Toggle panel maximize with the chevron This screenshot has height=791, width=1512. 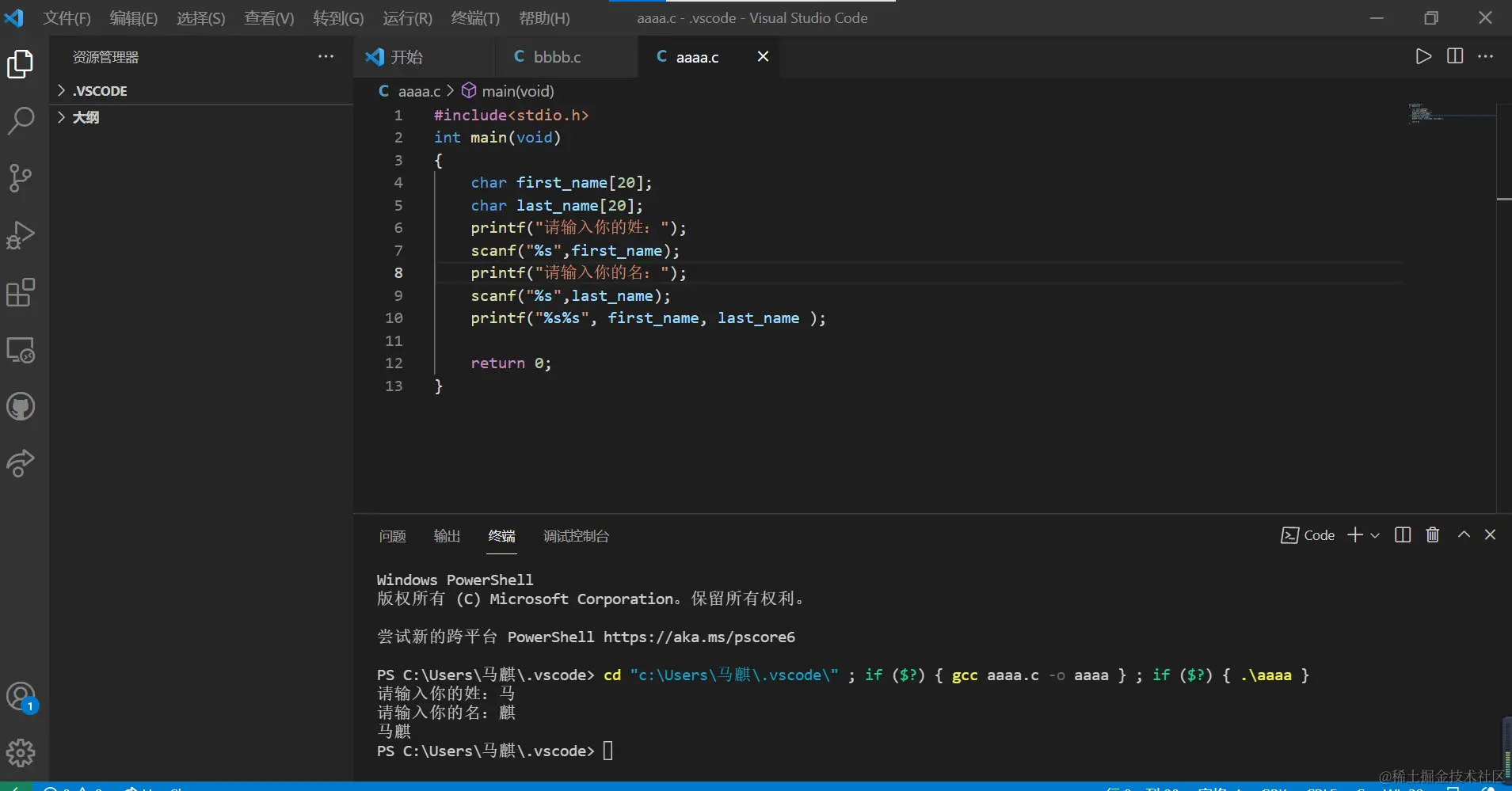coord(1464,534)
